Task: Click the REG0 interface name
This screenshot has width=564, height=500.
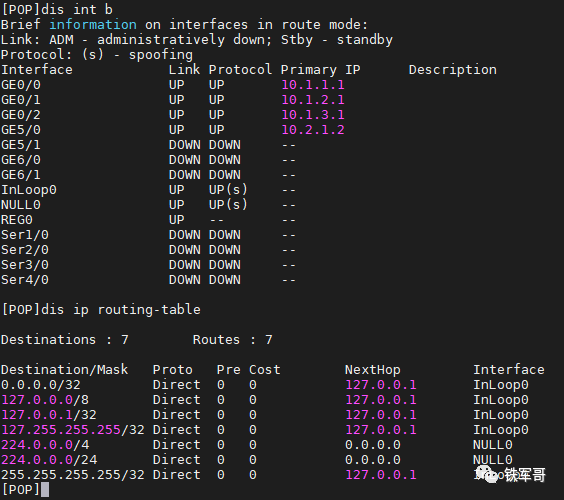Action: [x=17, y=220]
